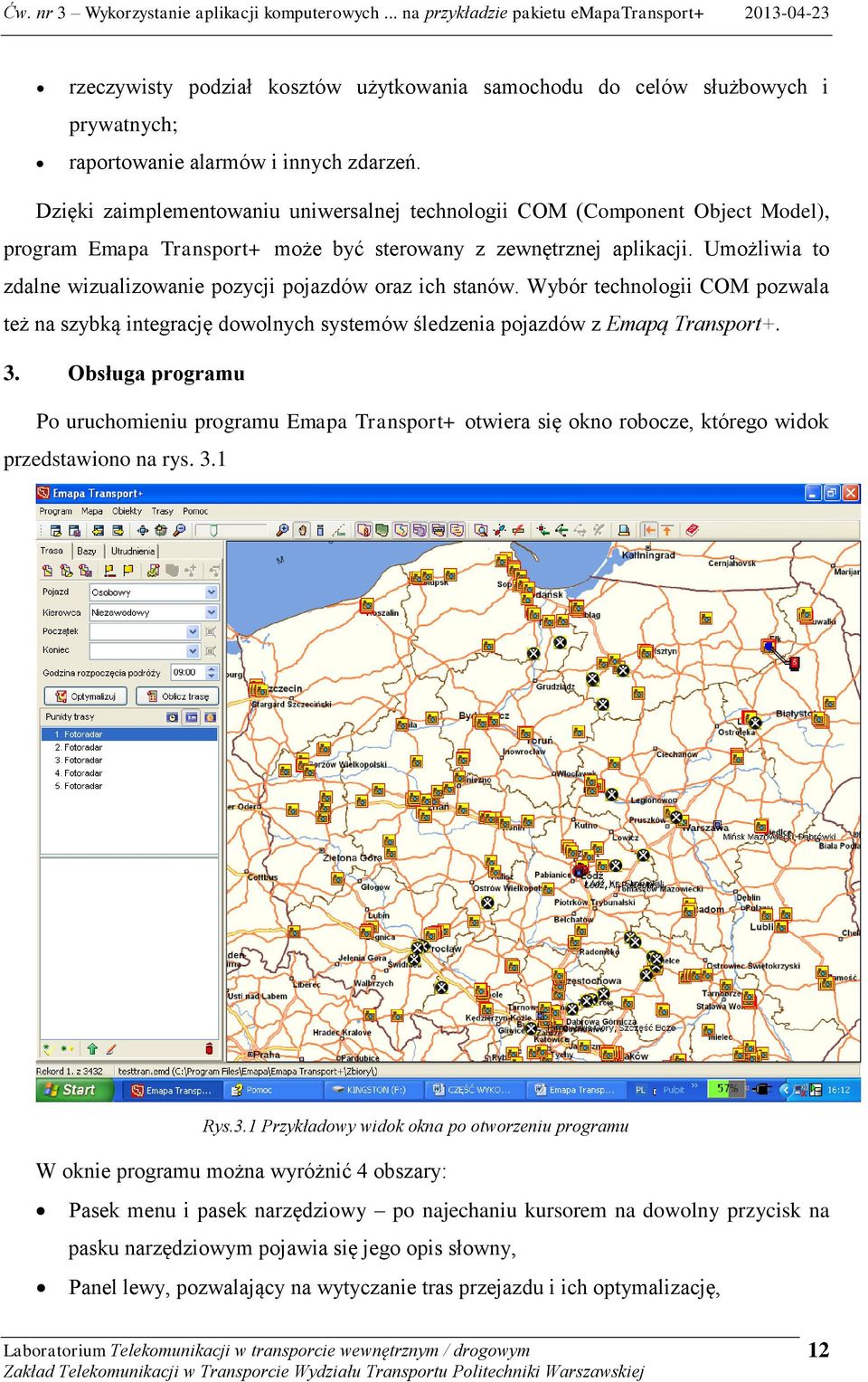The height and width of the screenshot is (1382, 868).
Task: Click the red-underlined flag icon in Trasa toolbar
Action: (x=109, y=571)
